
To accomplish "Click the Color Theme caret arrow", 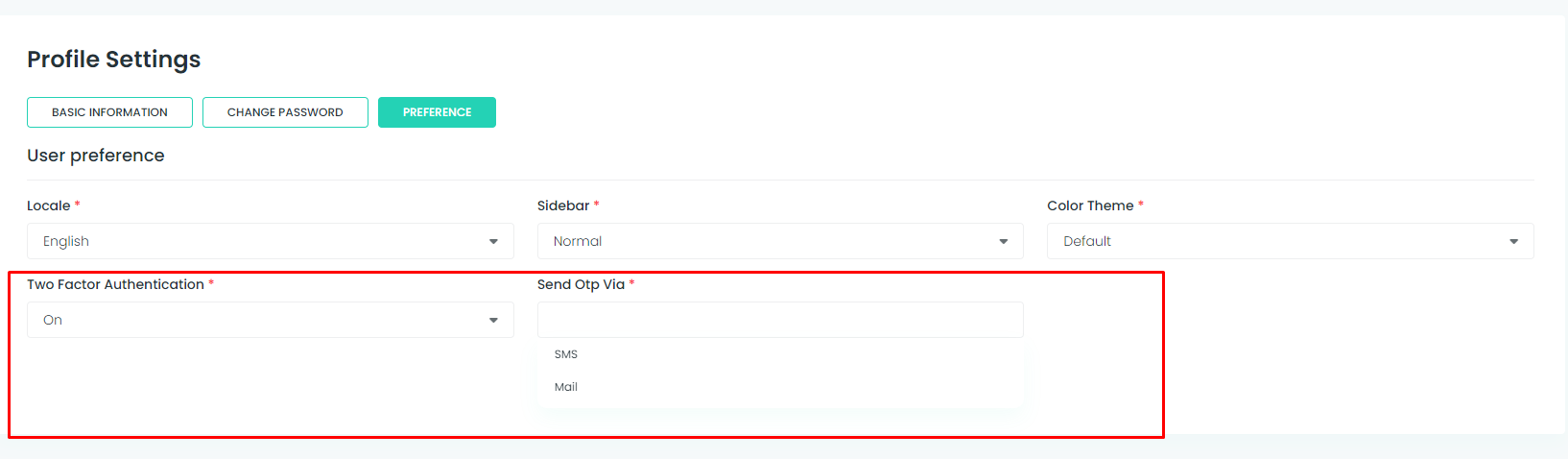I will pos(1513,242).
